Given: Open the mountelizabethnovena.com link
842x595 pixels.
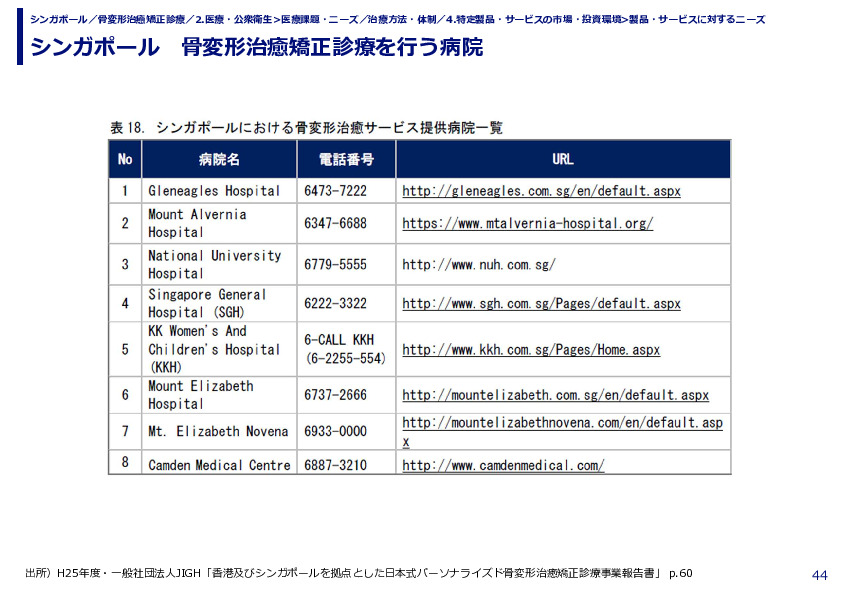Looking at the screenshot, I should tap(562, 432).
